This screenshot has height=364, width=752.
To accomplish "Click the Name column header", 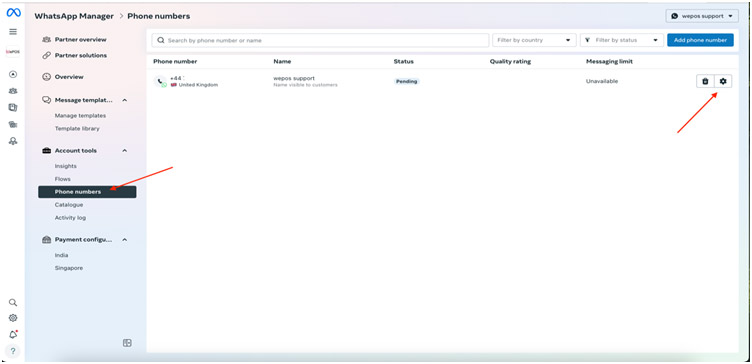I will [282, 61].
